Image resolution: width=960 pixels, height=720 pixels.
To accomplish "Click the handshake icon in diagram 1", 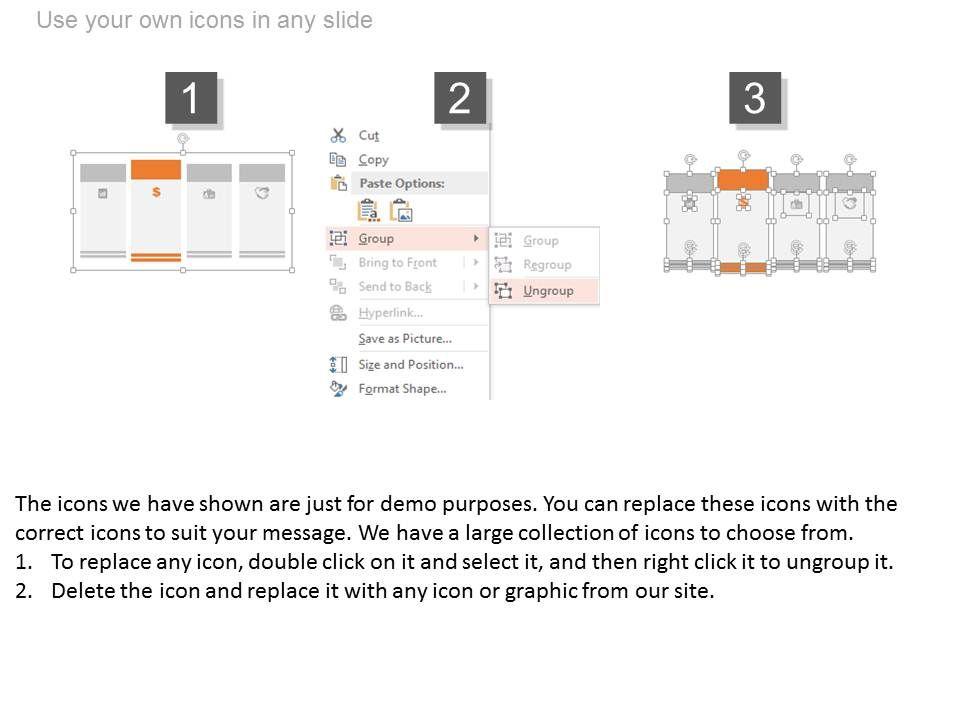I will [x=262, y=193].
